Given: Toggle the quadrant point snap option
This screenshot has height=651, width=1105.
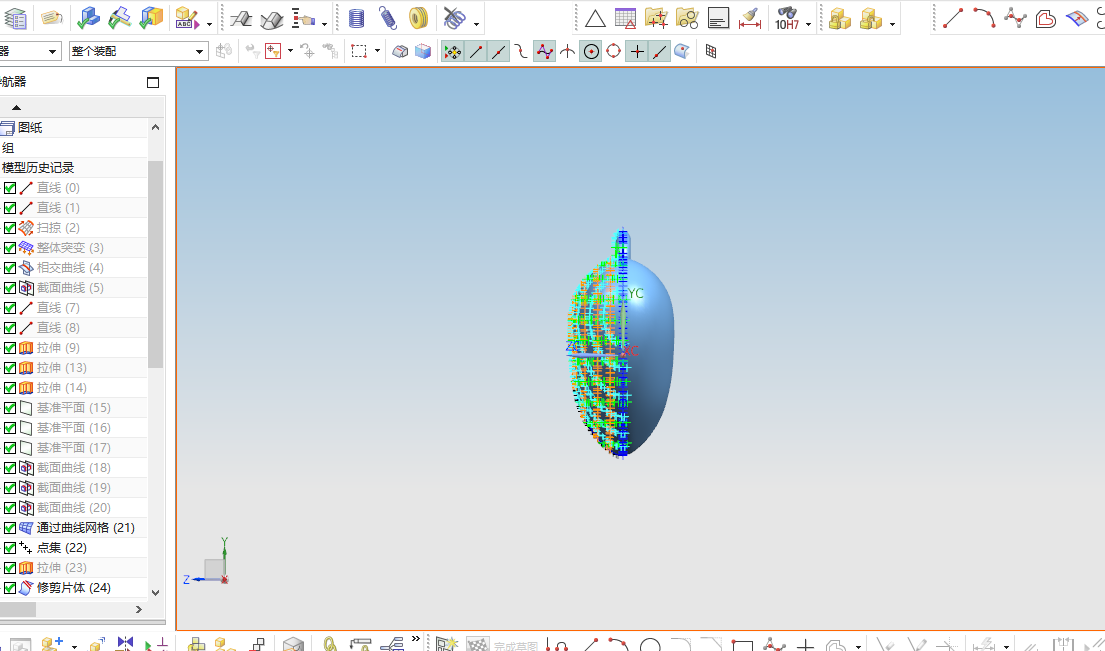Looking at the screenshot, I should click(614, 51).
